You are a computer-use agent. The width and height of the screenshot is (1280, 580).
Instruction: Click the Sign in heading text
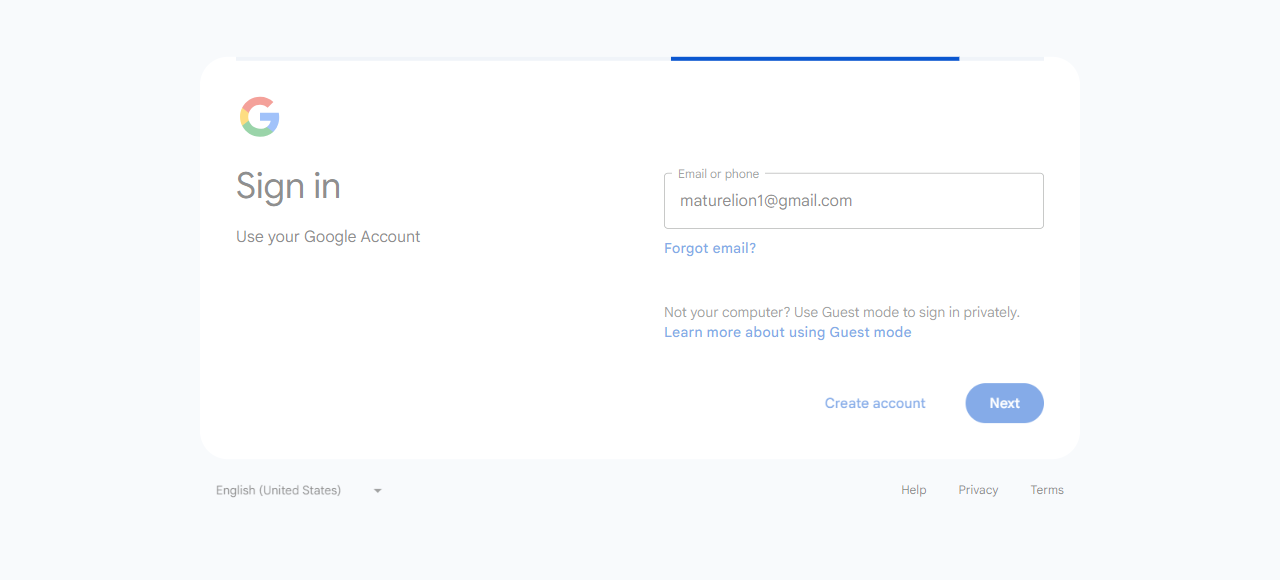pos(288,186)
